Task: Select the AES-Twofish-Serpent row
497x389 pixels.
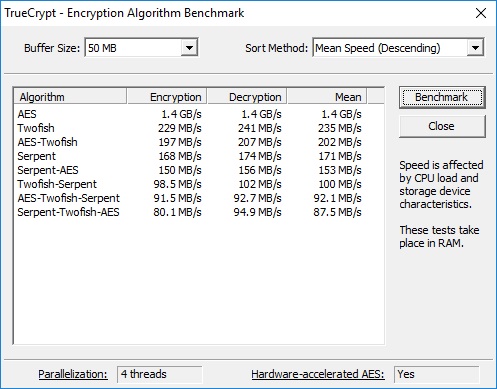Action: [x=189, y=198]
